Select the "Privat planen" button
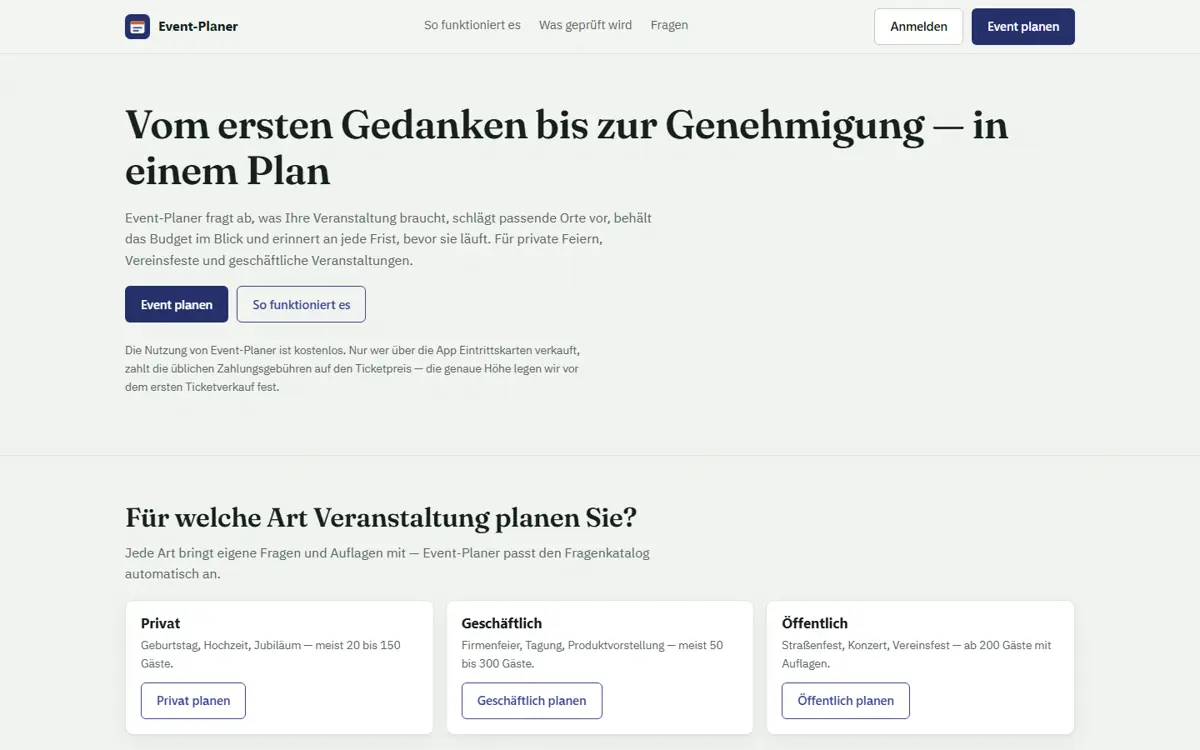This screenshot has height=750, width=1200. [193, 701]
